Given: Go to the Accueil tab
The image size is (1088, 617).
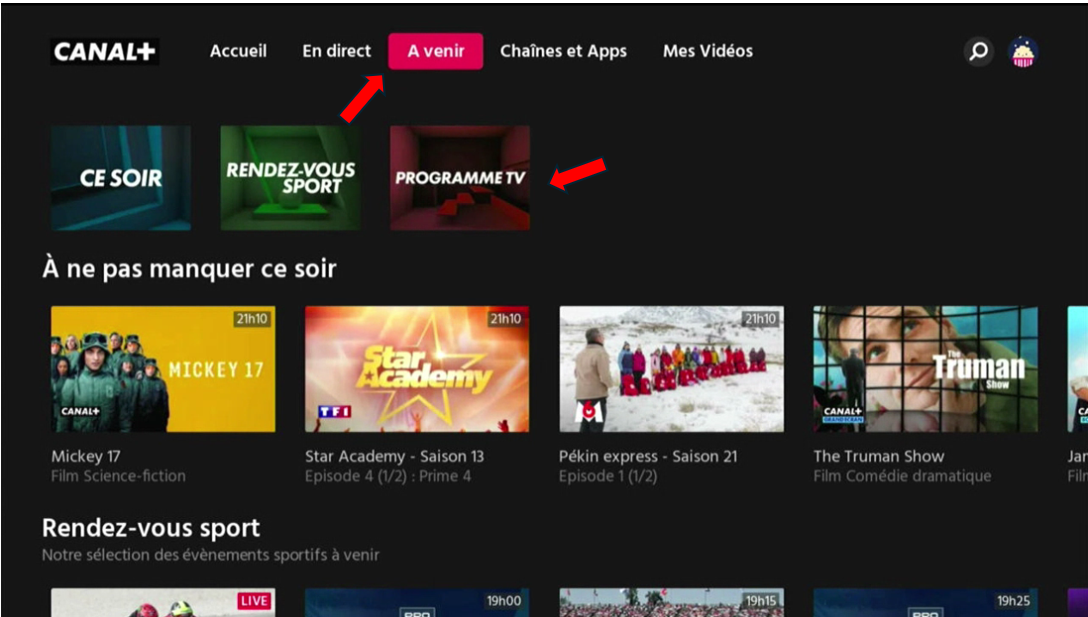Looking at the screenshot, I should (238, 51).
